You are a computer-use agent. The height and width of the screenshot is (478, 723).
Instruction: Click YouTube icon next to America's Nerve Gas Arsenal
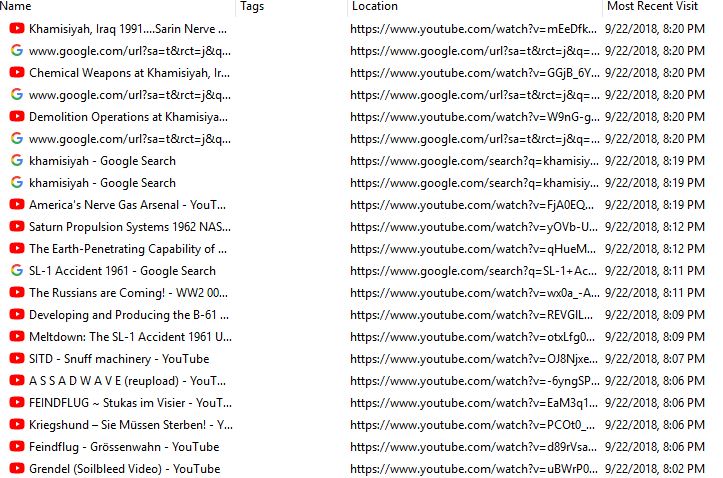pos(17,205)
